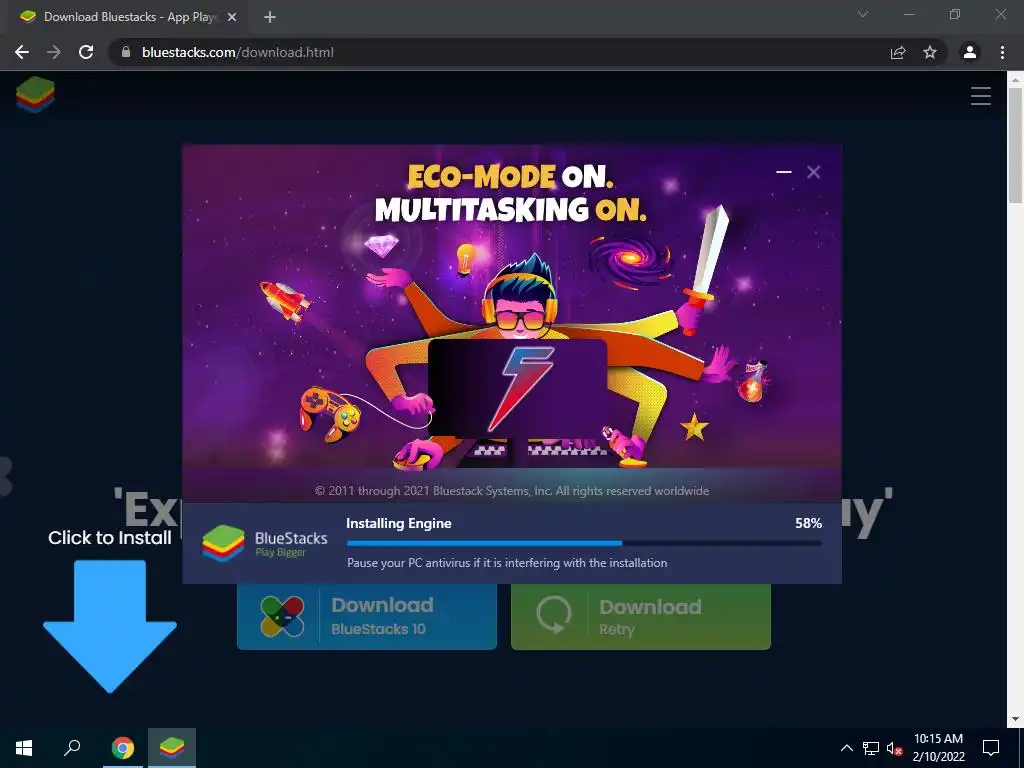The width and height of the screenshot is (1024, 768).
Task: Click the "Pause your PC antivirus" message
Action: 507,563
